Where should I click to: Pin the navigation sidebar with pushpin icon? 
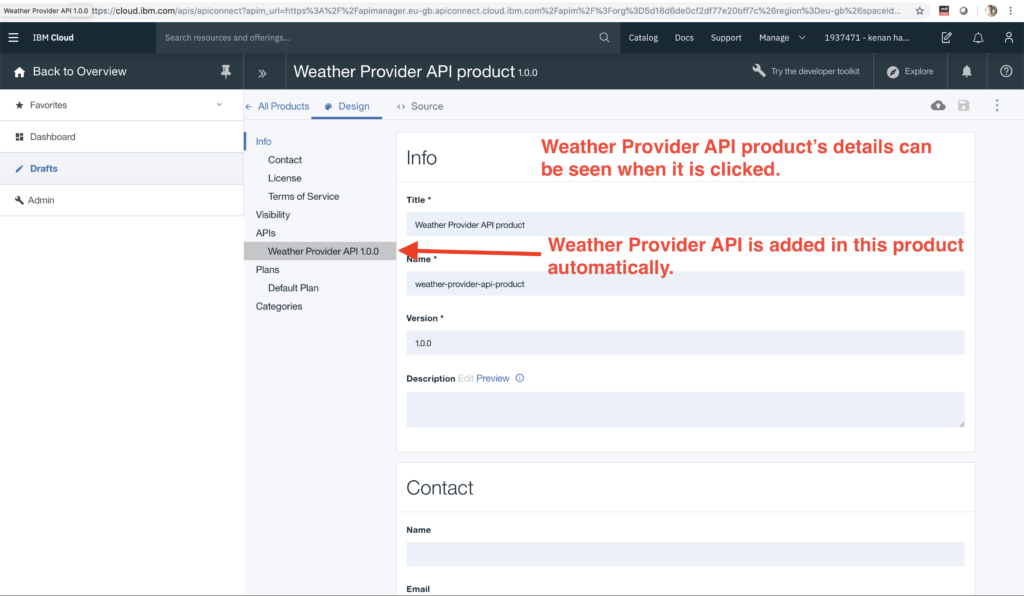pyautogui.click(x=226, y=72)
